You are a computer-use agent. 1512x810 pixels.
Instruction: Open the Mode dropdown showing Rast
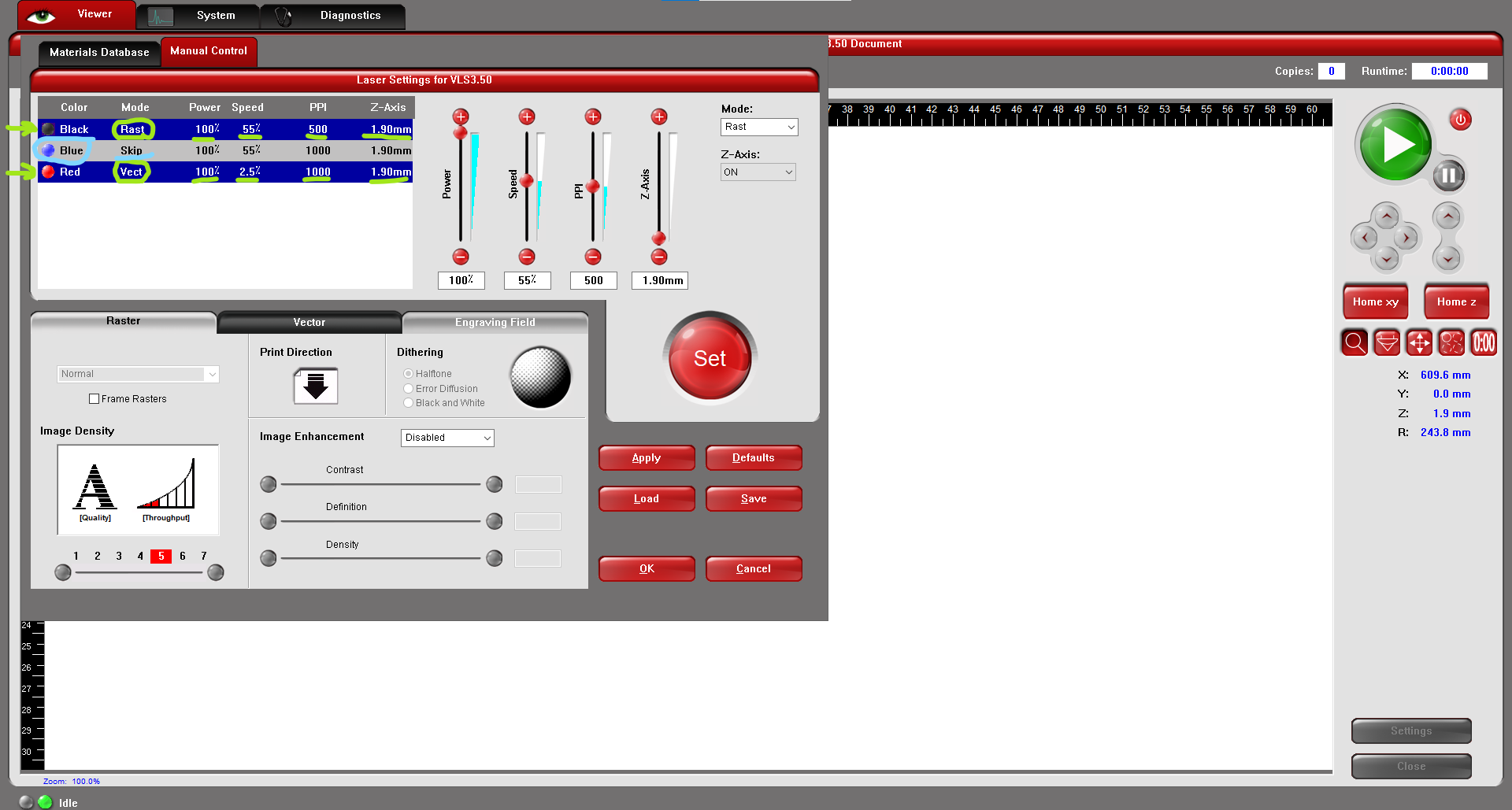759,127
